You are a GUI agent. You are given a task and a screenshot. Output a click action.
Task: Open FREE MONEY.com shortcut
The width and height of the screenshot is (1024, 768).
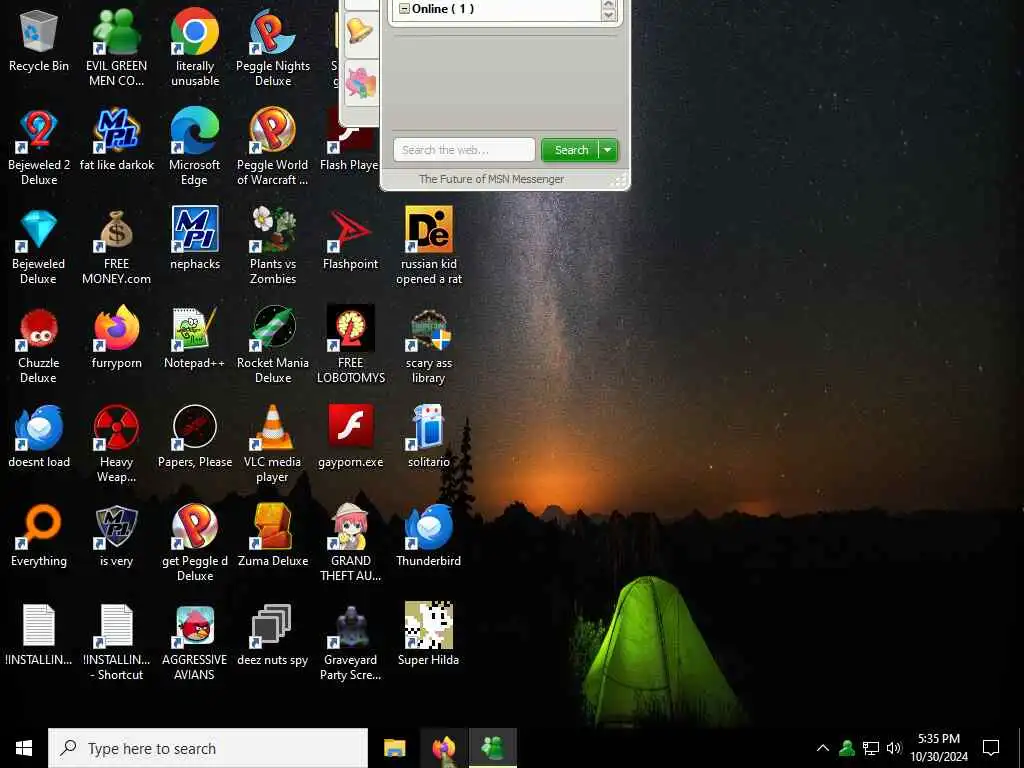point(116,248)
